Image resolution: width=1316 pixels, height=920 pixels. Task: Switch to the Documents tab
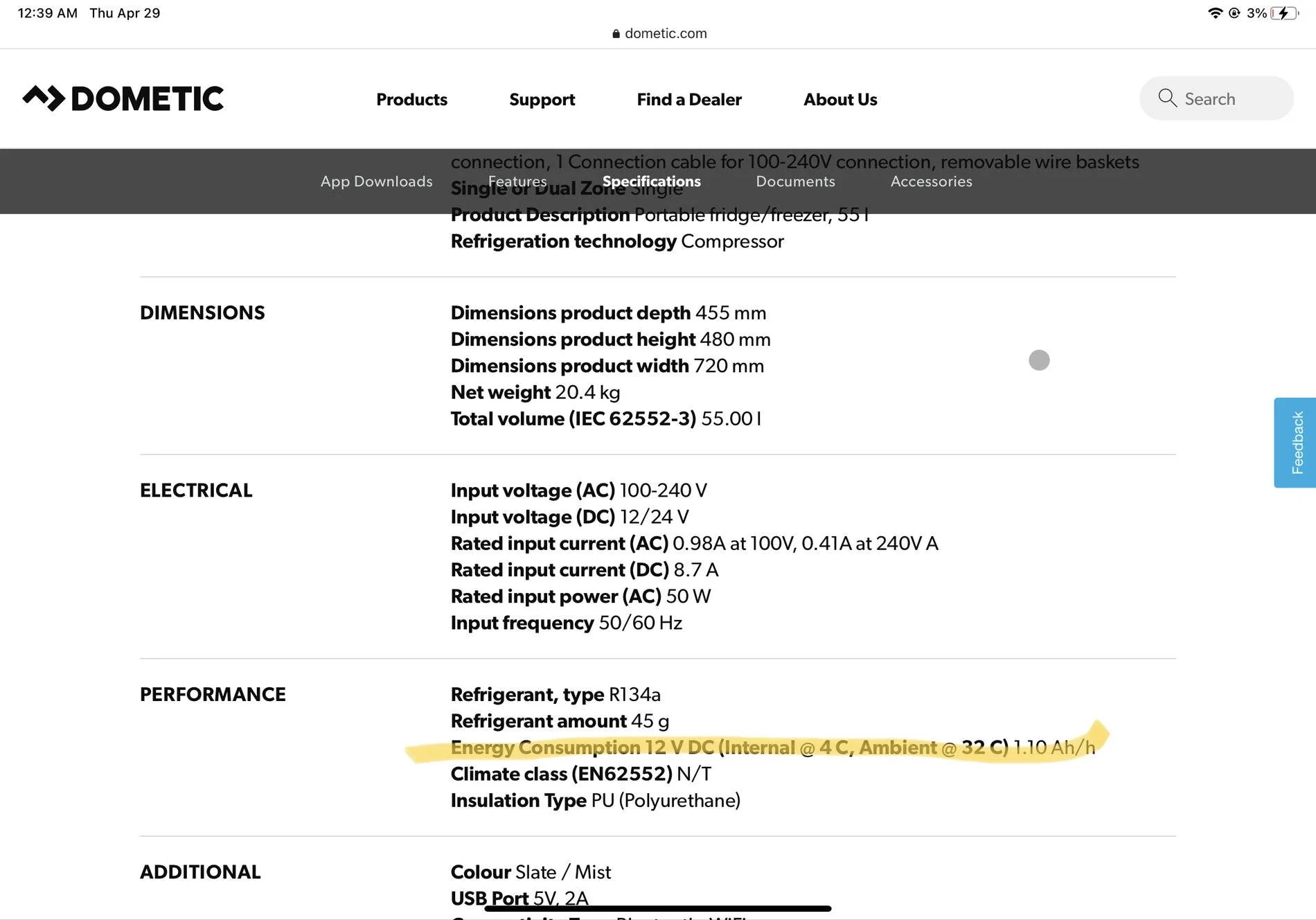796,182
